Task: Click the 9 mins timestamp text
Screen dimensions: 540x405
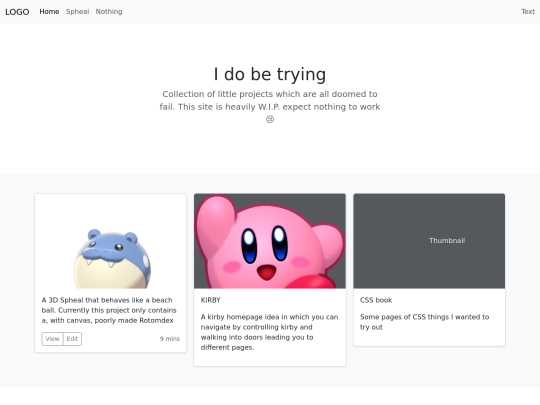Action: click(170, 339)
